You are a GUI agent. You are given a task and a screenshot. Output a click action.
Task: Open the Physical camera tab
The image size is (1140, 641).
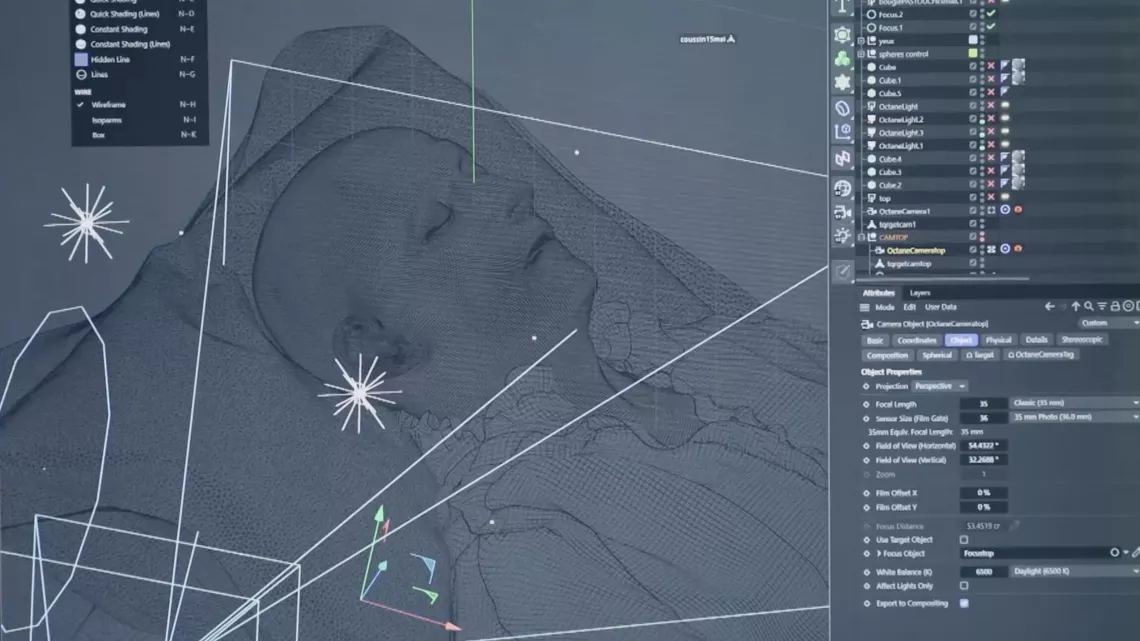[x=998, y=339]
